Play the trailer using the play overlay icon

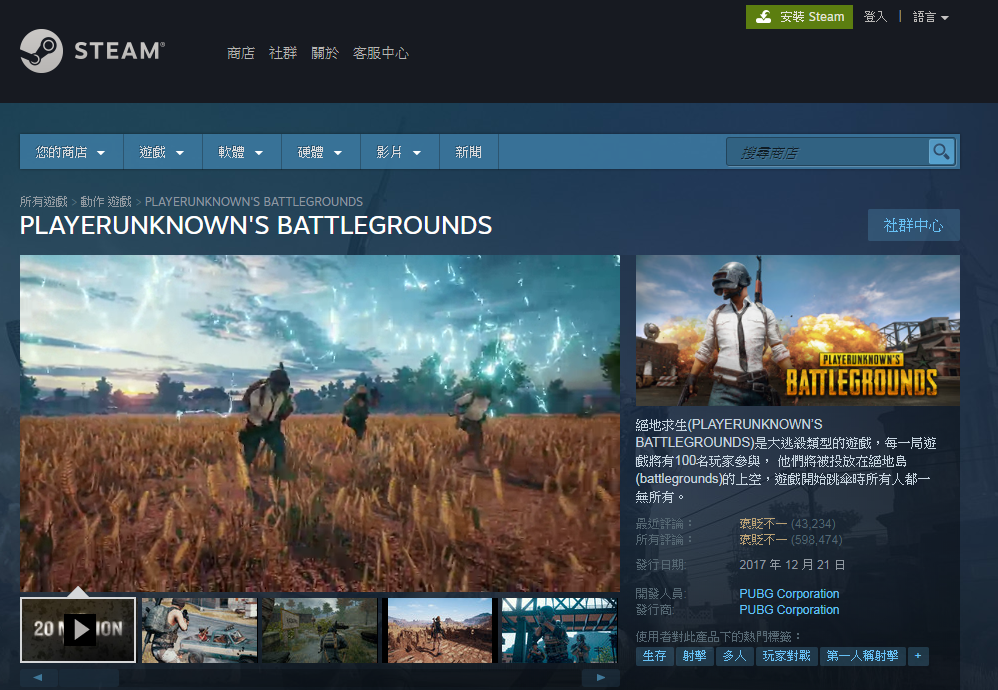click(77, 629)
